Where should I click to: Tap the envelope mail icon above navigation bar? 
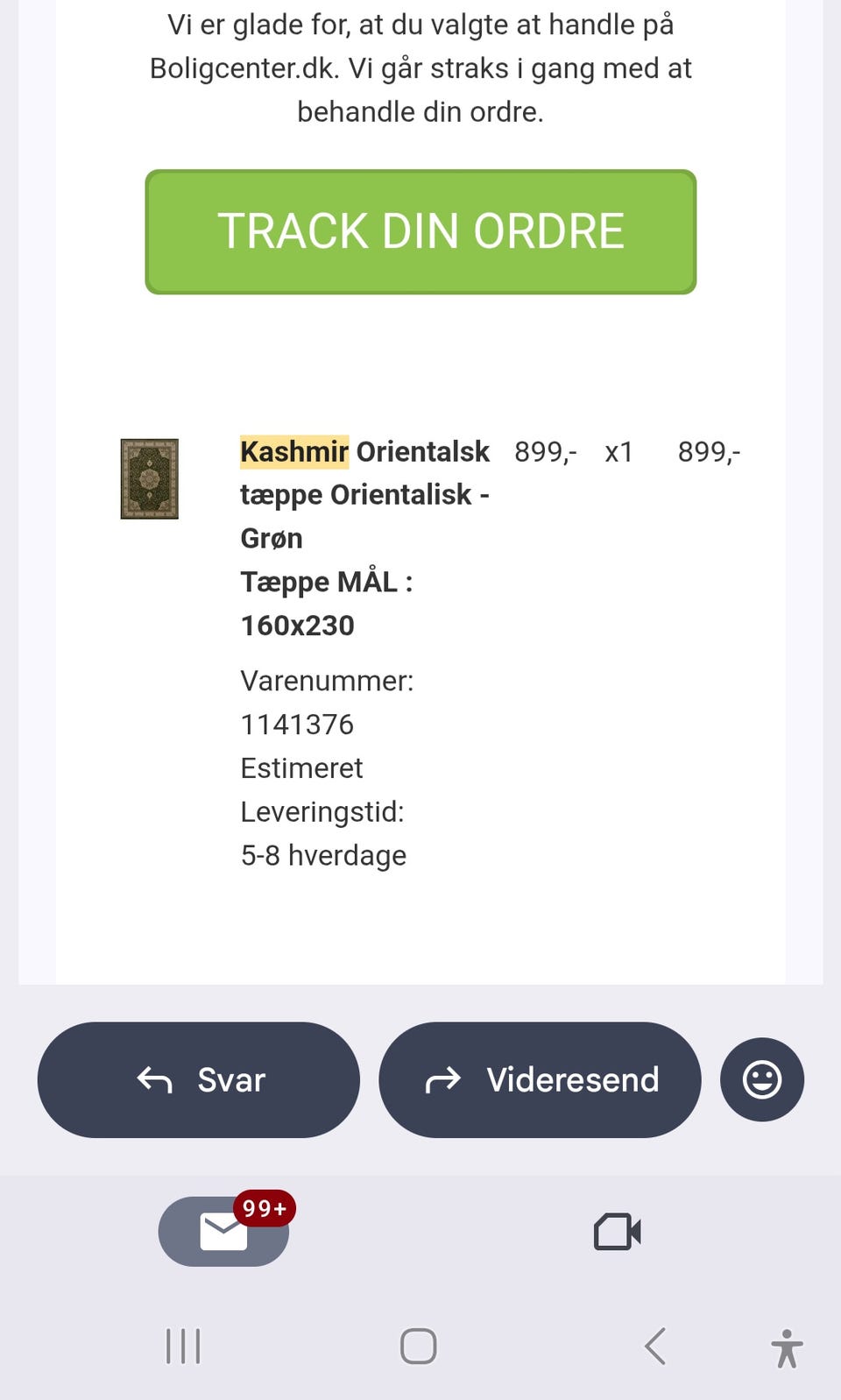click(x=223, y=1231)
